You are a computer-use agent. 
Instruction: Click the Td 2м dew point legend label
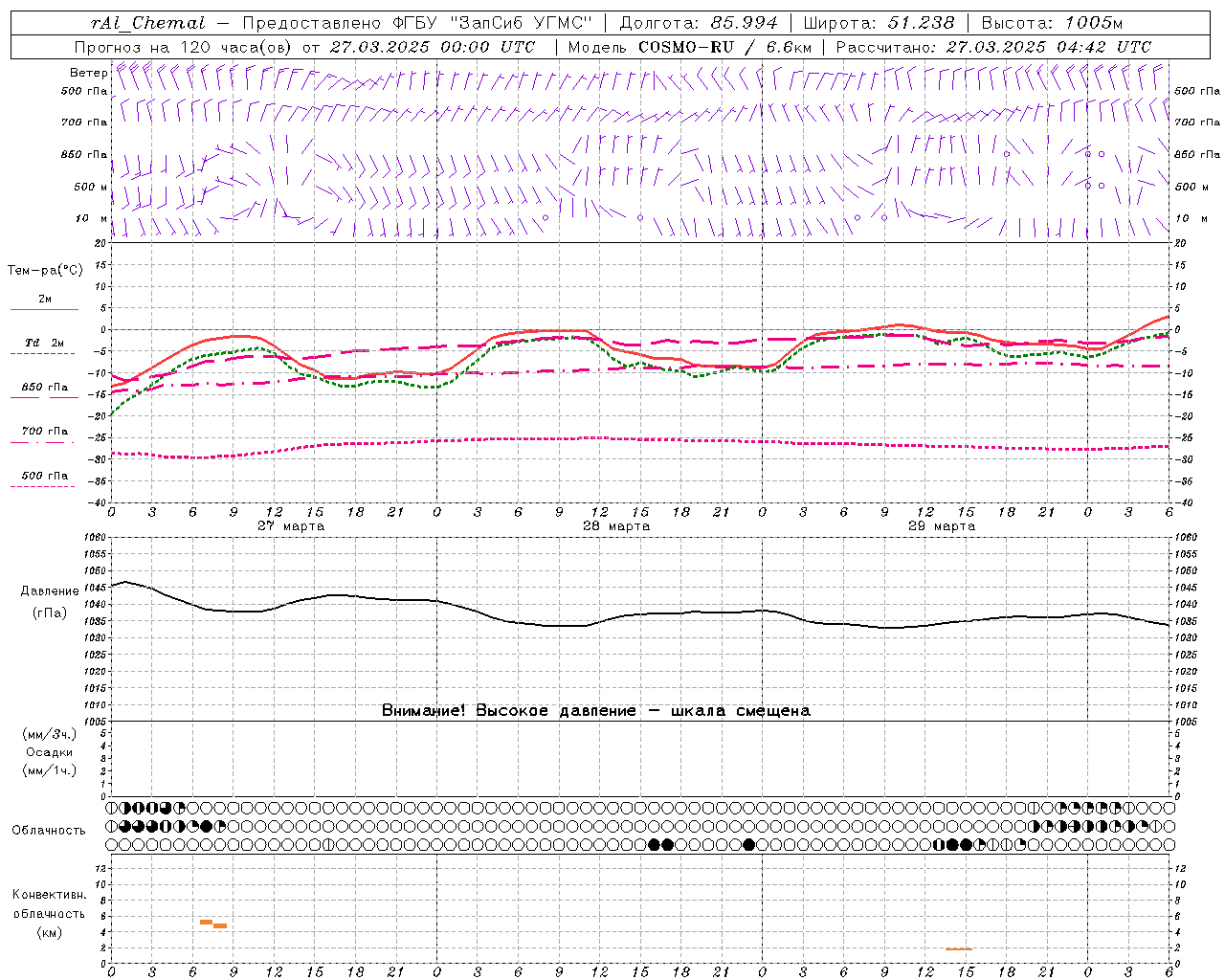click(44, 343)
